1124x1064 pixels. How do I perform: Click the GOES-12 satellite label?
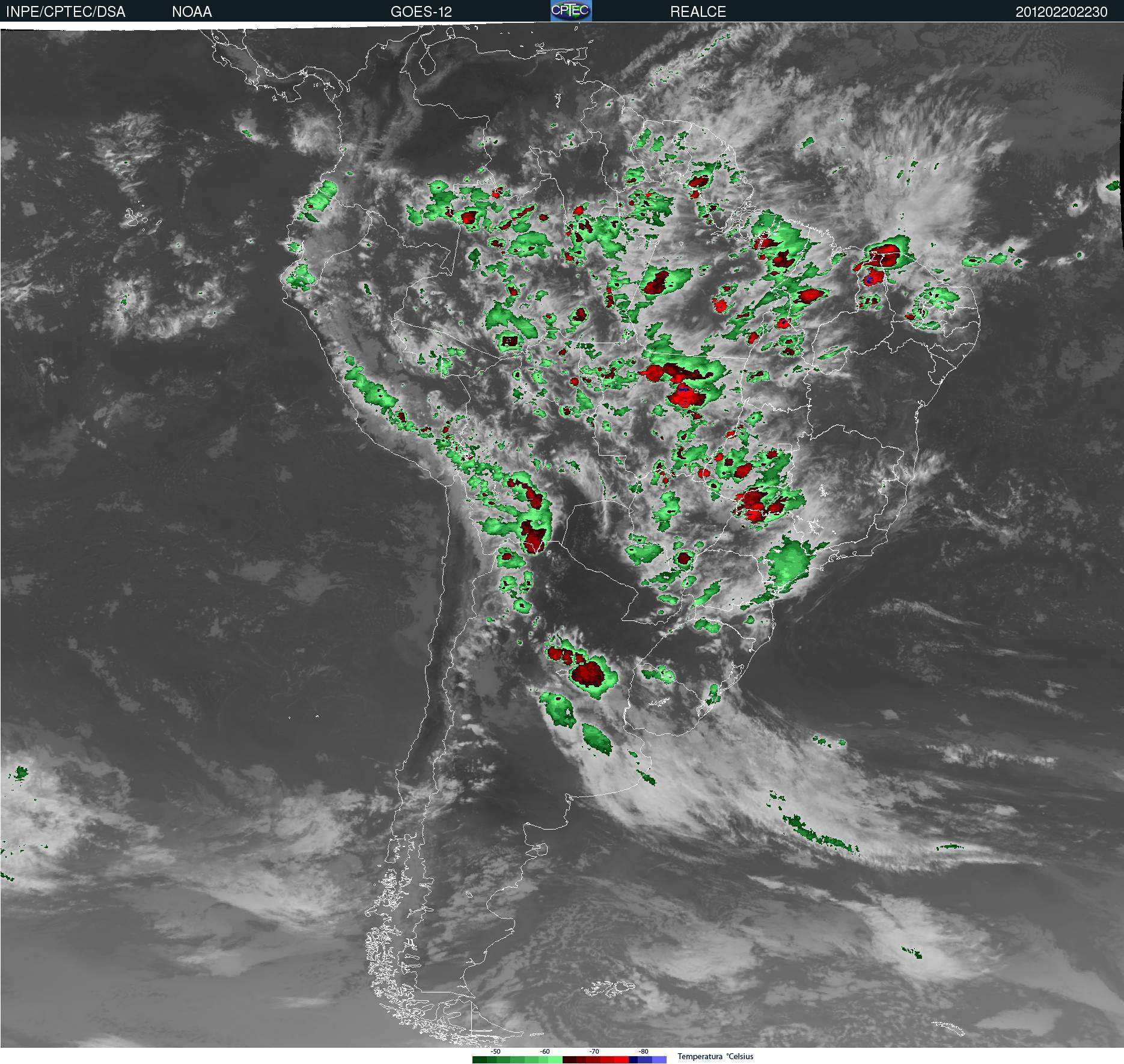click(421, 12)
